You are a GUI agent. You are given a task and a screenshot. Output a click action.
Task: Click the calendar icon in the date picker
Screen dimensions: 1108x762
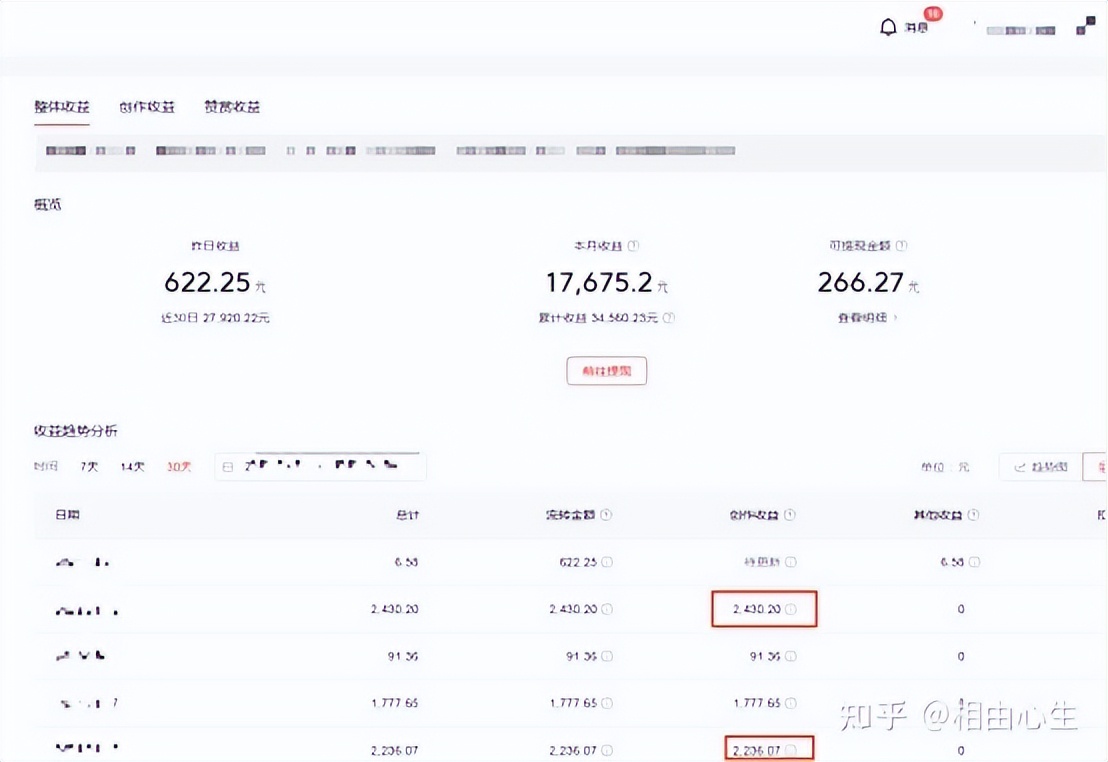click(x=227, y=466)
